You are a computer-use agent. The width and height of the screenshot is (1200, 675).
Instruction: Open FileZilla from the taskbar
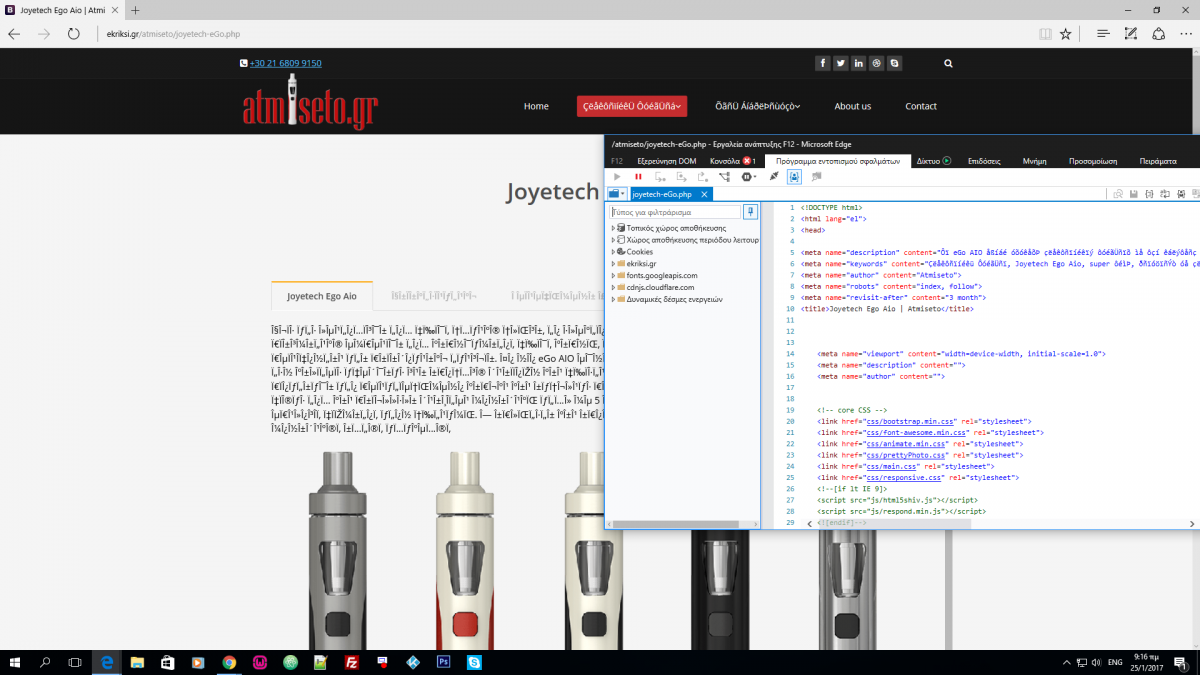(x=351, y=662)
